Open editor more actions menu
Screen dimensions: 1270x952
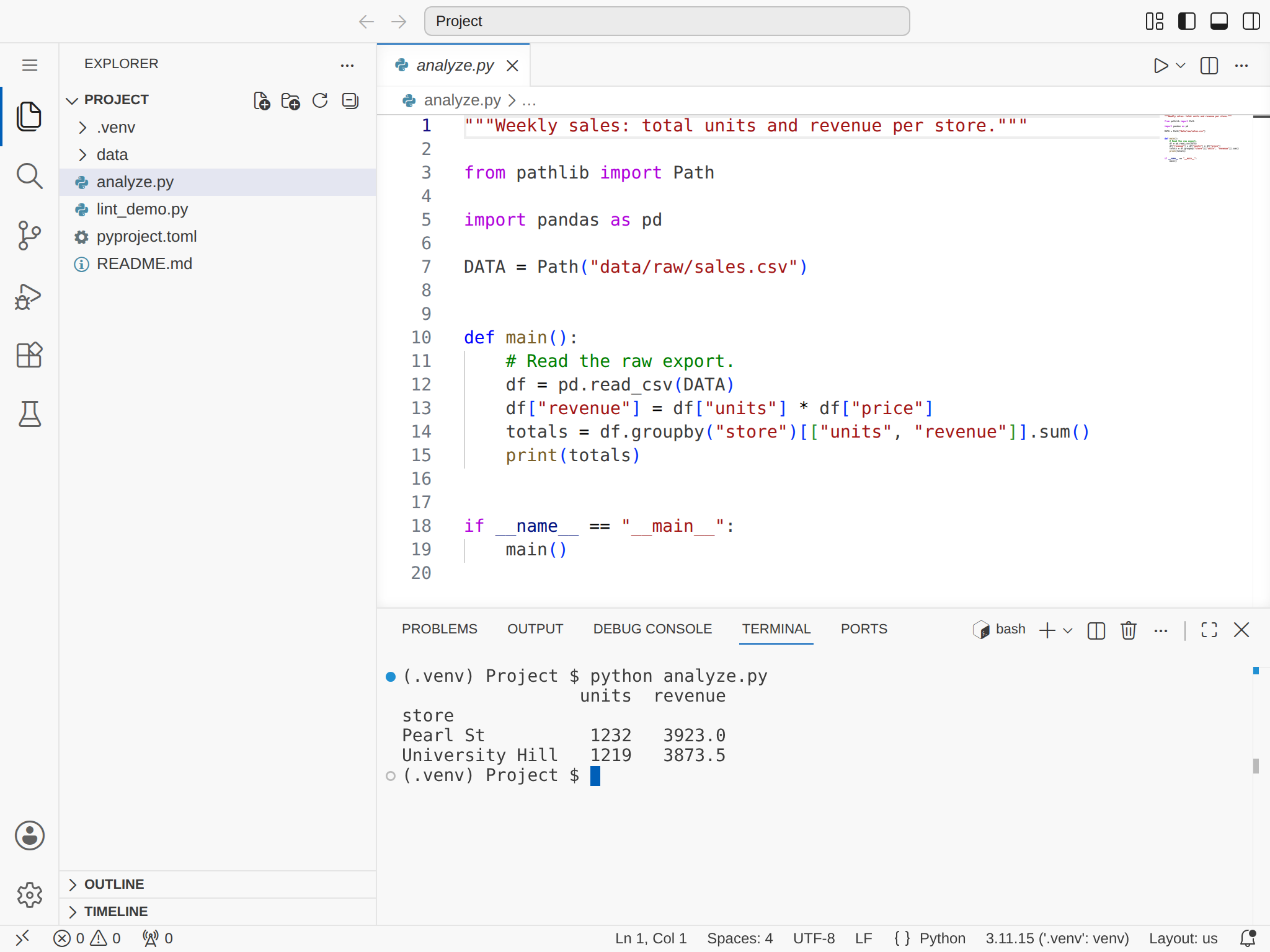click(1241, 66)
